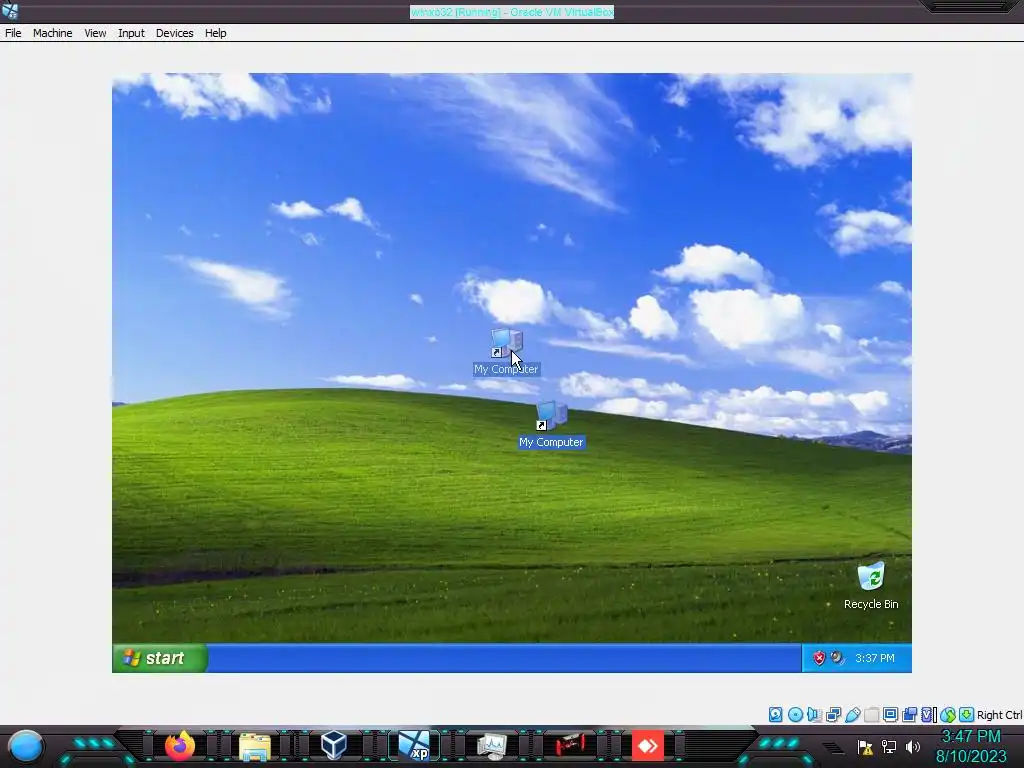Screen dimensions: 1024x768
Task: Click the keyboard capture arrow icon
Action: click(x=967, y=714)
